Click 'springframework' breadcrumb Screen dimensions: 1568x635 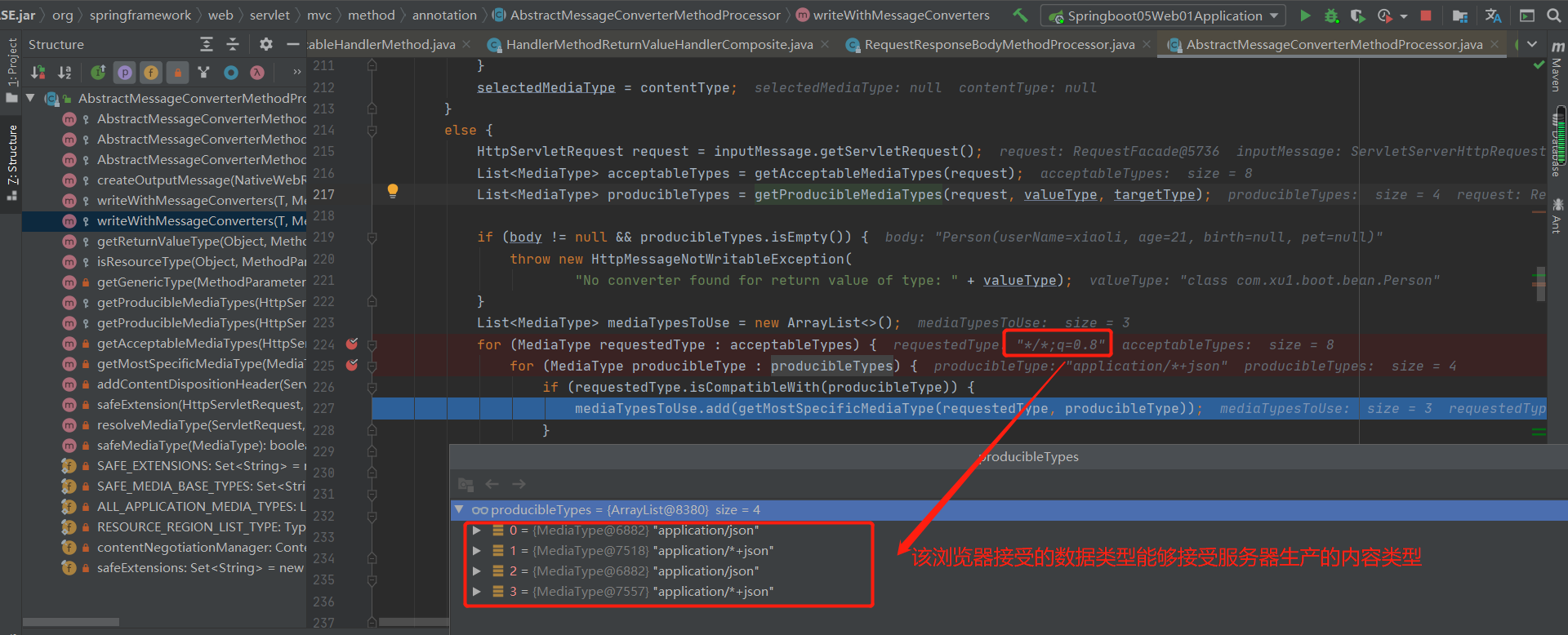(x=140, y=15)
